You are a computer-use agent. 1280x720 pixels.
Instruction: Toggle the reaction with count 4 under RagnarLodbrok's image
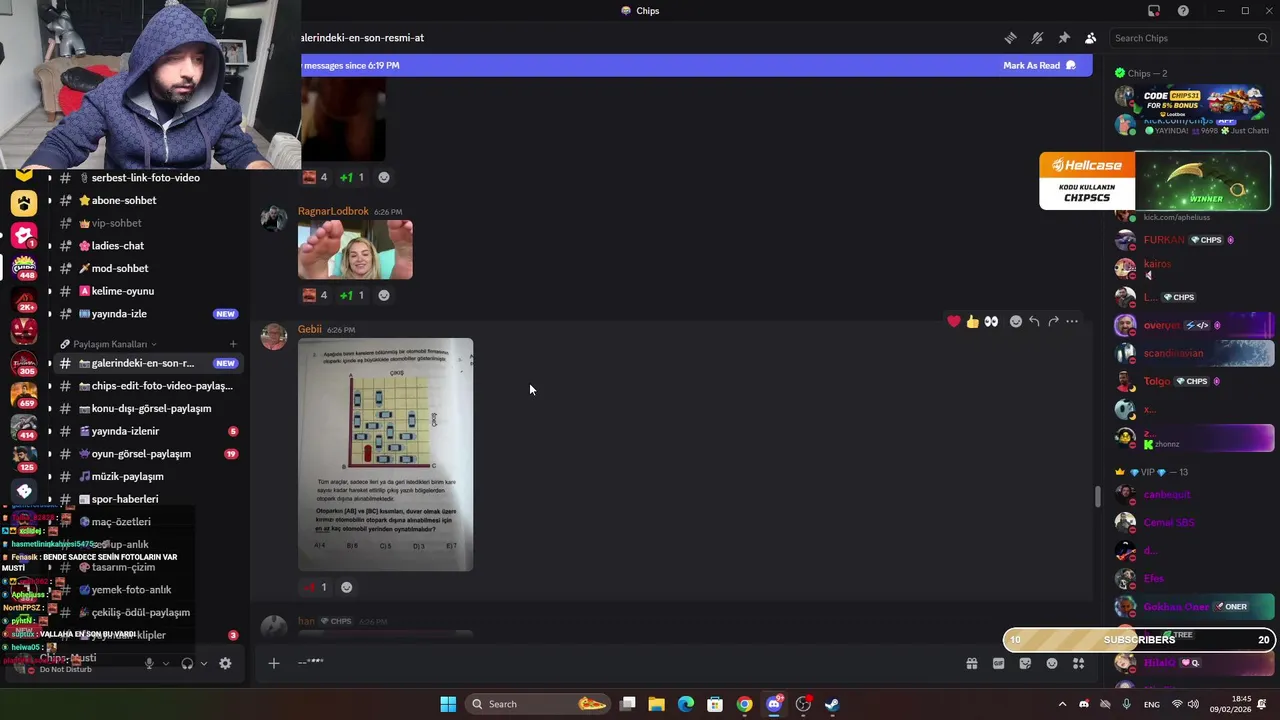pos(315,295)
